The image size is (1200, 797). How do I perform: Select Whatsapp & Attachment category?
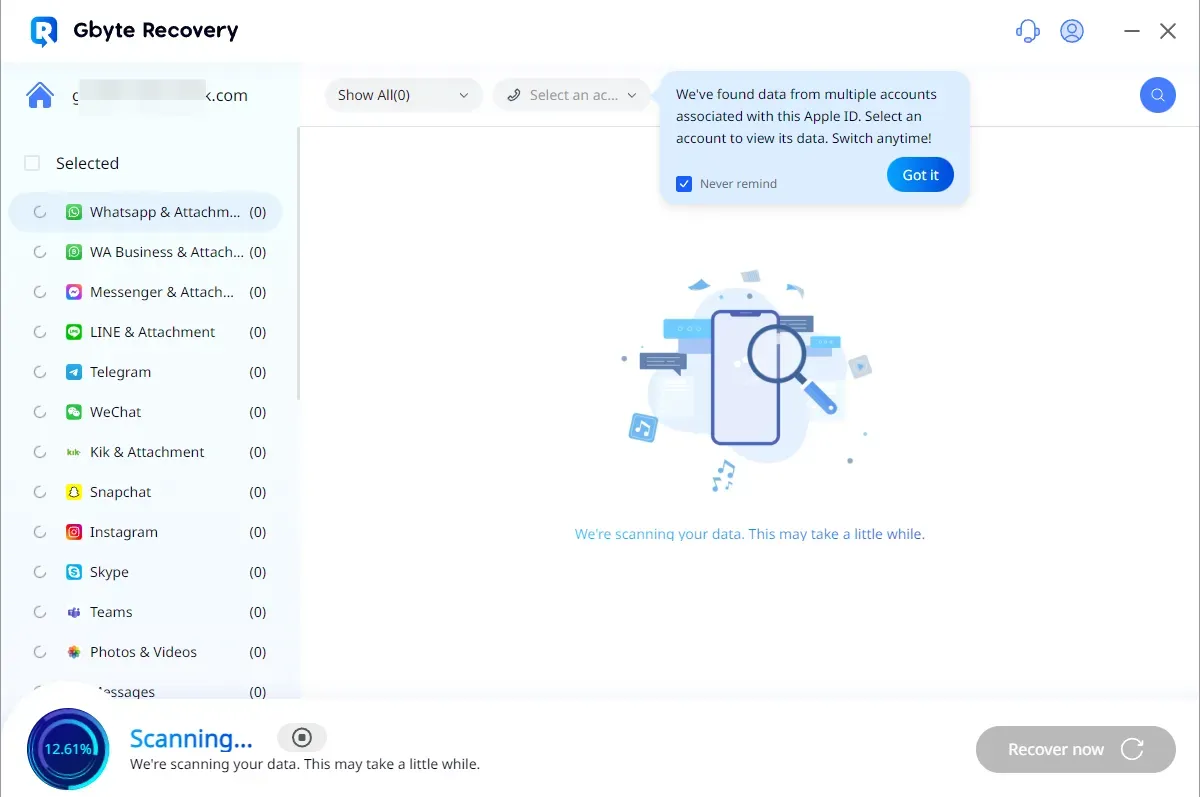tap(164, 212)
